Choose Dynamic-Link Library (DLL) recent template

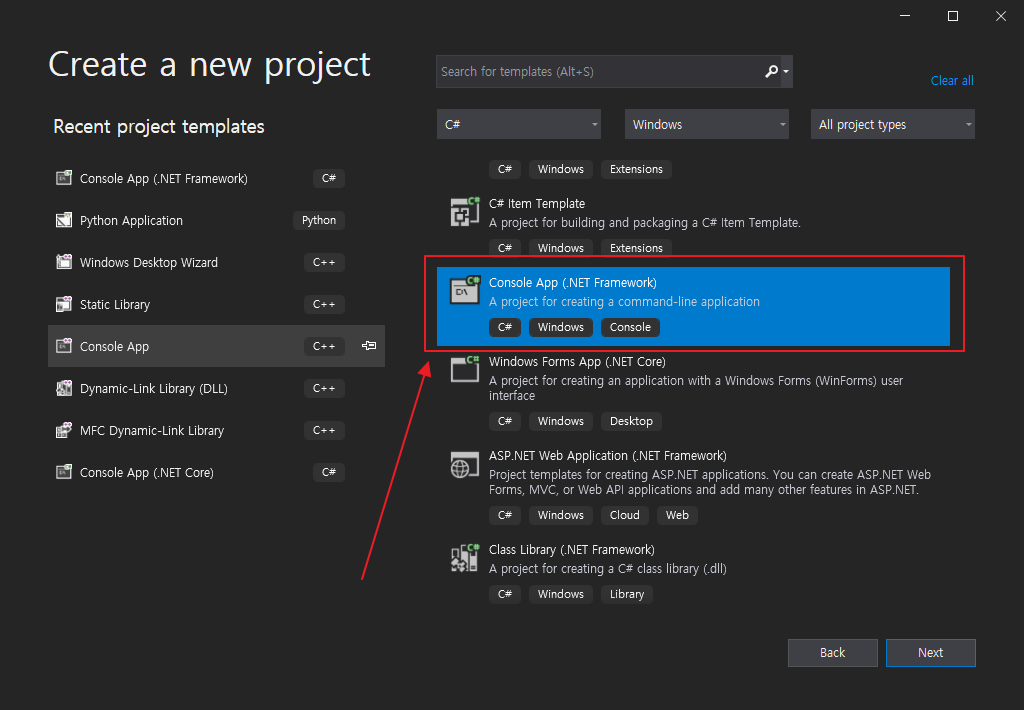pos(216,388)
